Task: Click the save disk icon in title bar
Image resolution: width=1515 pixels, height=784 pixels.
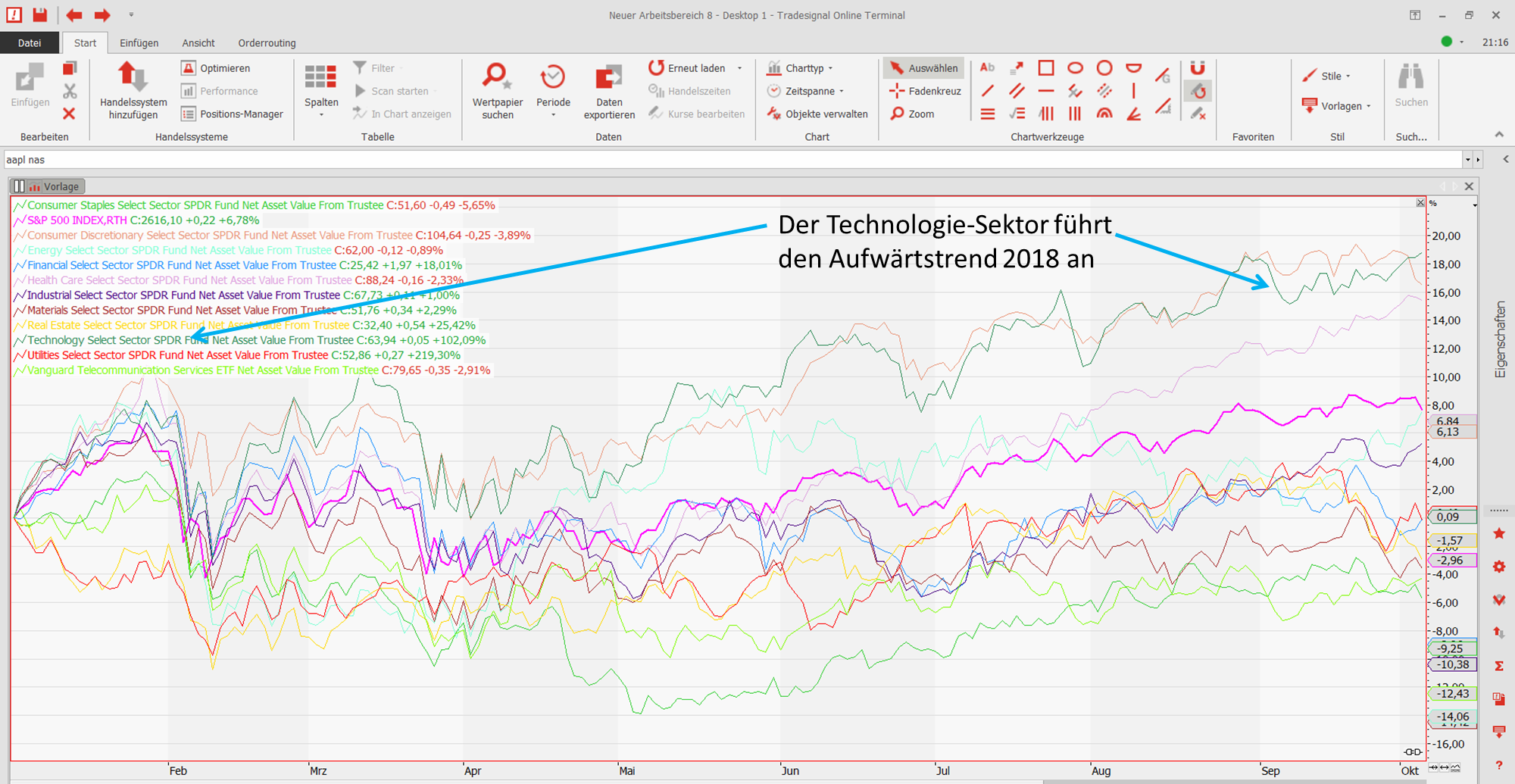Action: pos(40,14)
